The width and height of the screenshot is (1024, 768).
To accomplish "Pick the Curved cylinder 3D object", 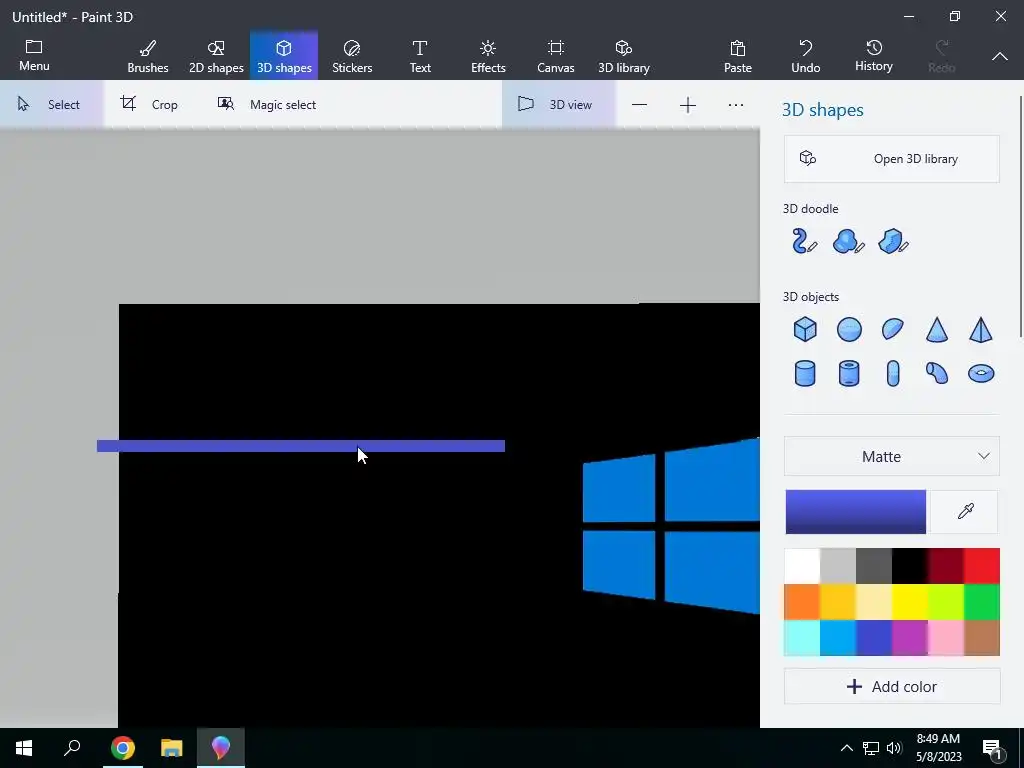I will point(937,374).
